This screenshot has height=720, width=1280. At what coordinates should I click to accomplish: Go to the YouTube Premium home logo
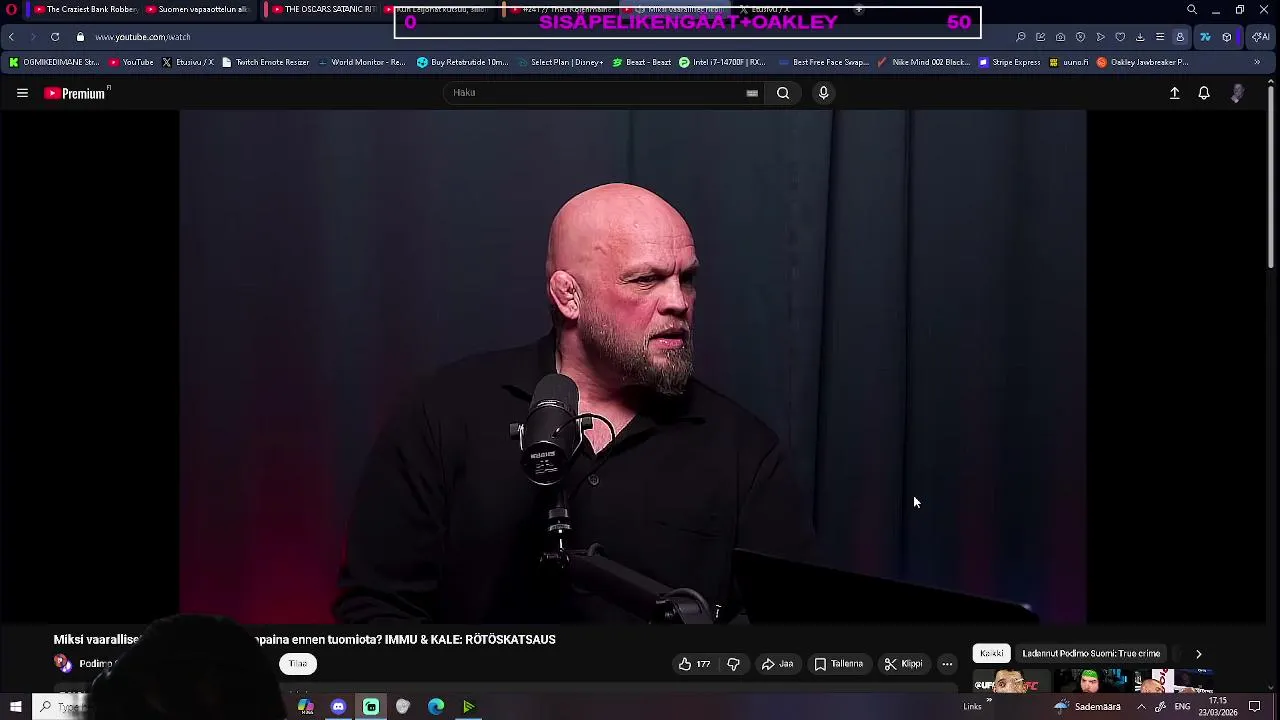click(x=76, y=93)
